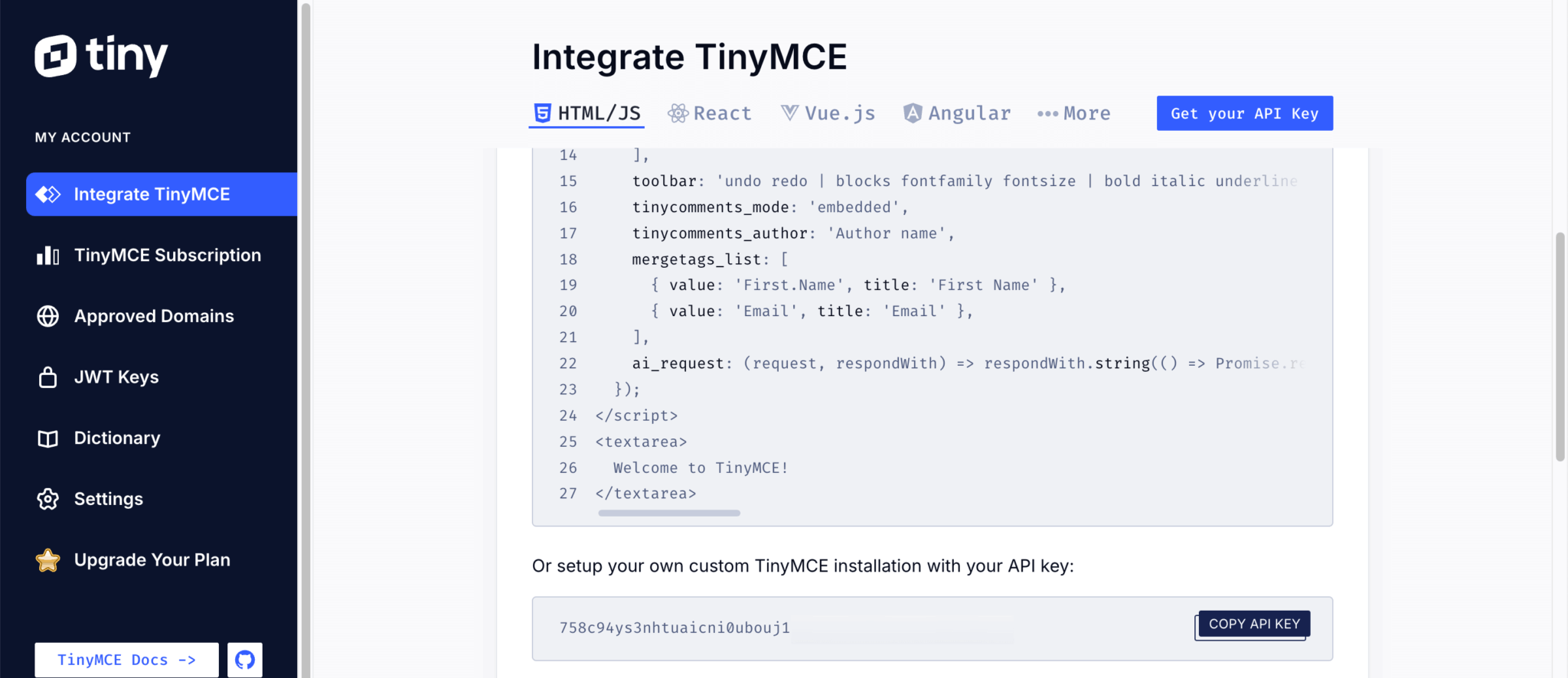The height and width of the screenshot is (678, 1568).
Task: Click the React atom icon
Action: [678, 113]
